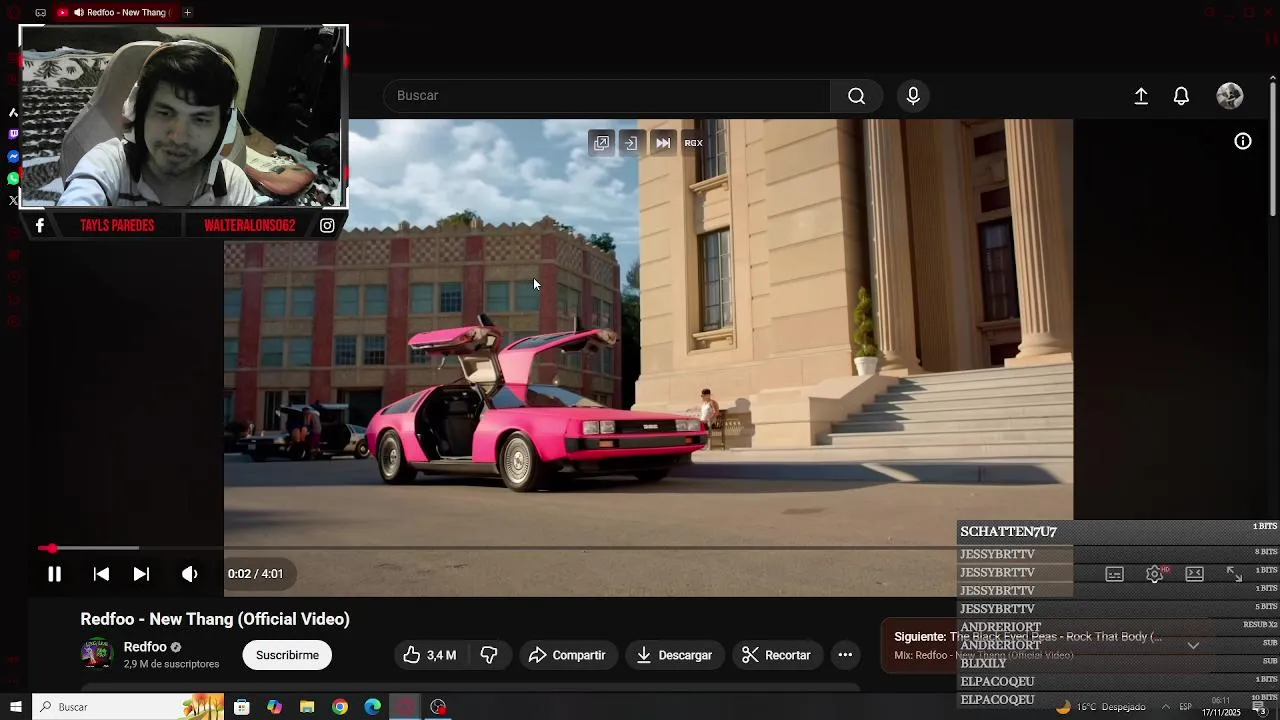Open the Copilot icon in the taskbar
This screenshot has width=1280, height=720.
(x=274, y=707)
